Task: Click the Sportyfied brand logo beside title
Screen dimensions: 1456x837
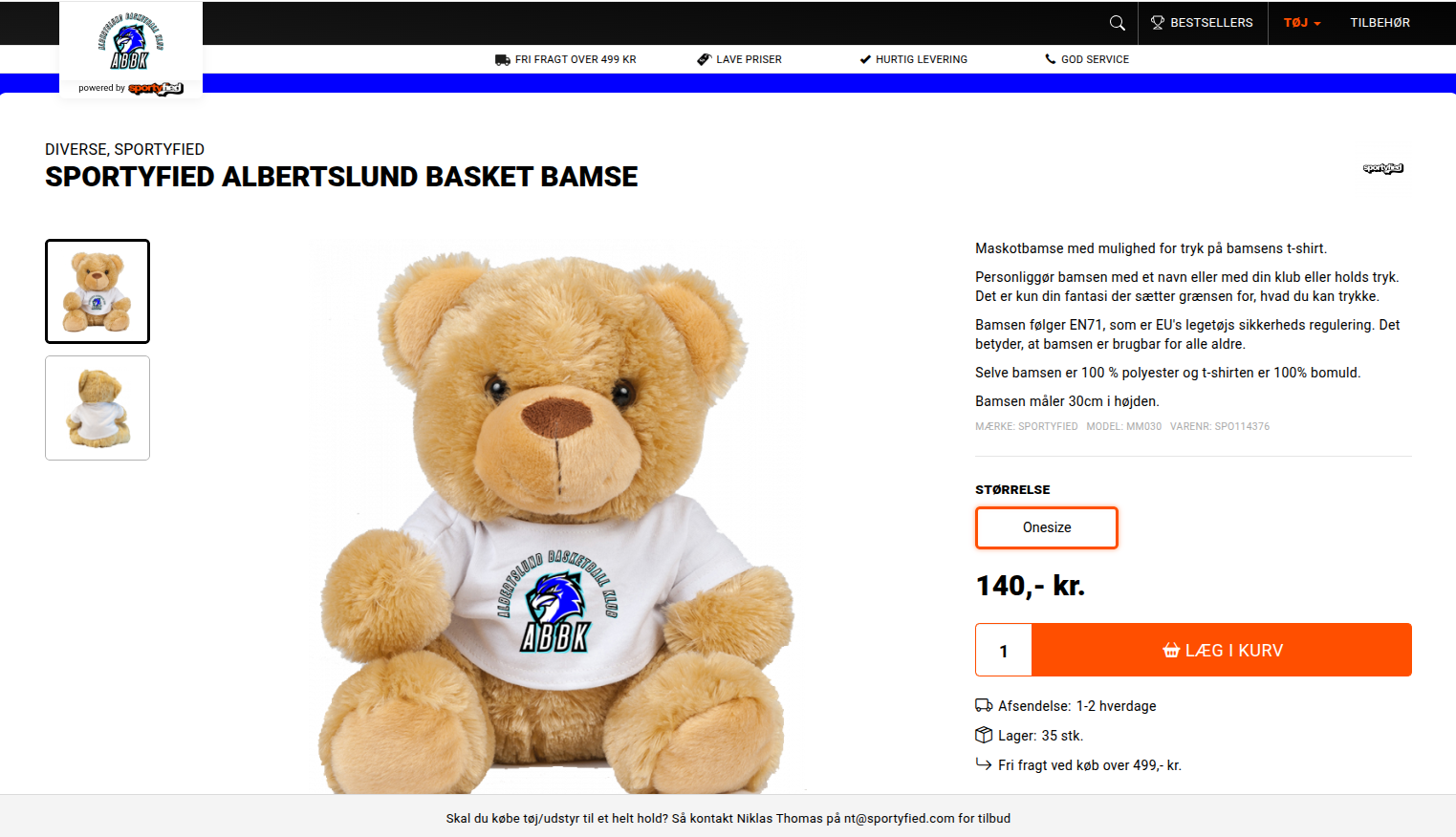Action: (1382, 168)
